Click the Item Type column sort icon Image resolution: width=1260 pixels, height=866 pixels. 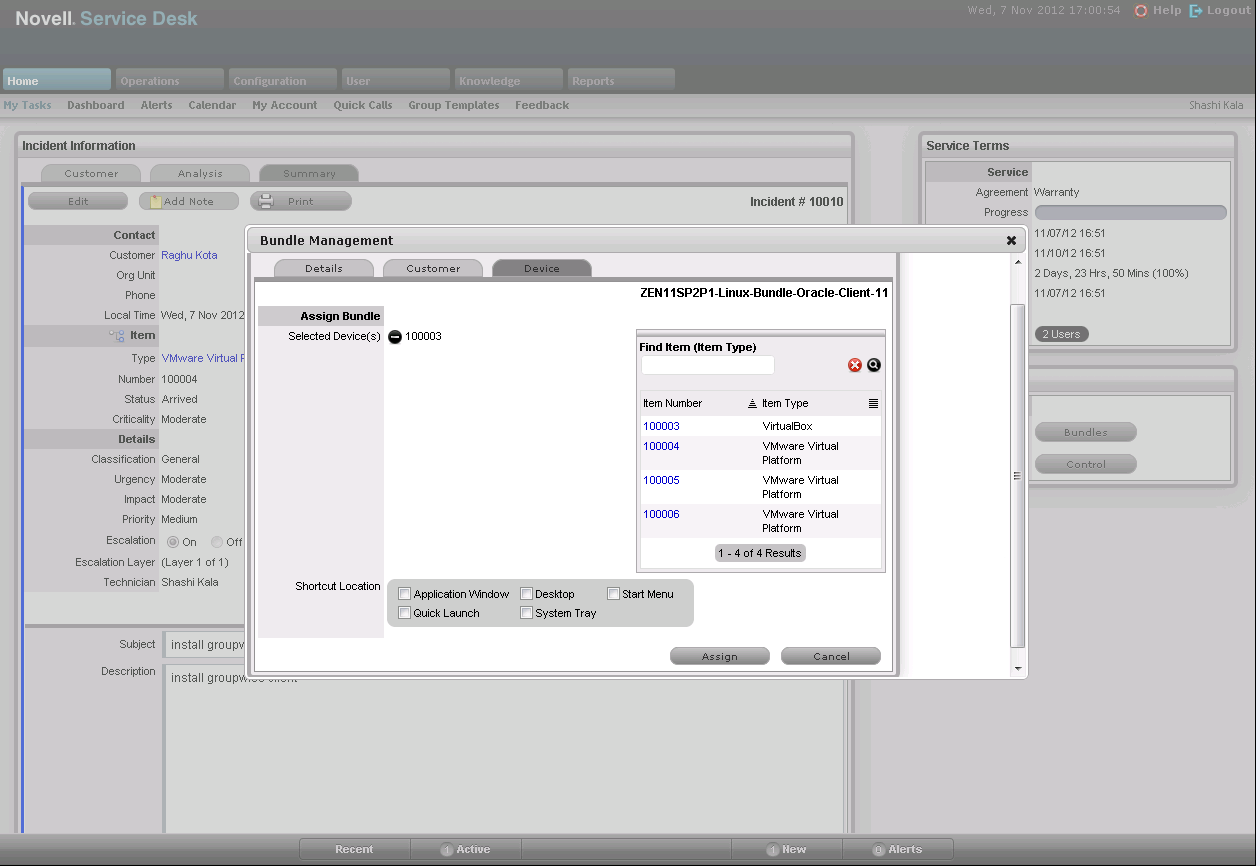pyautogui.click(x=873, y=404)
